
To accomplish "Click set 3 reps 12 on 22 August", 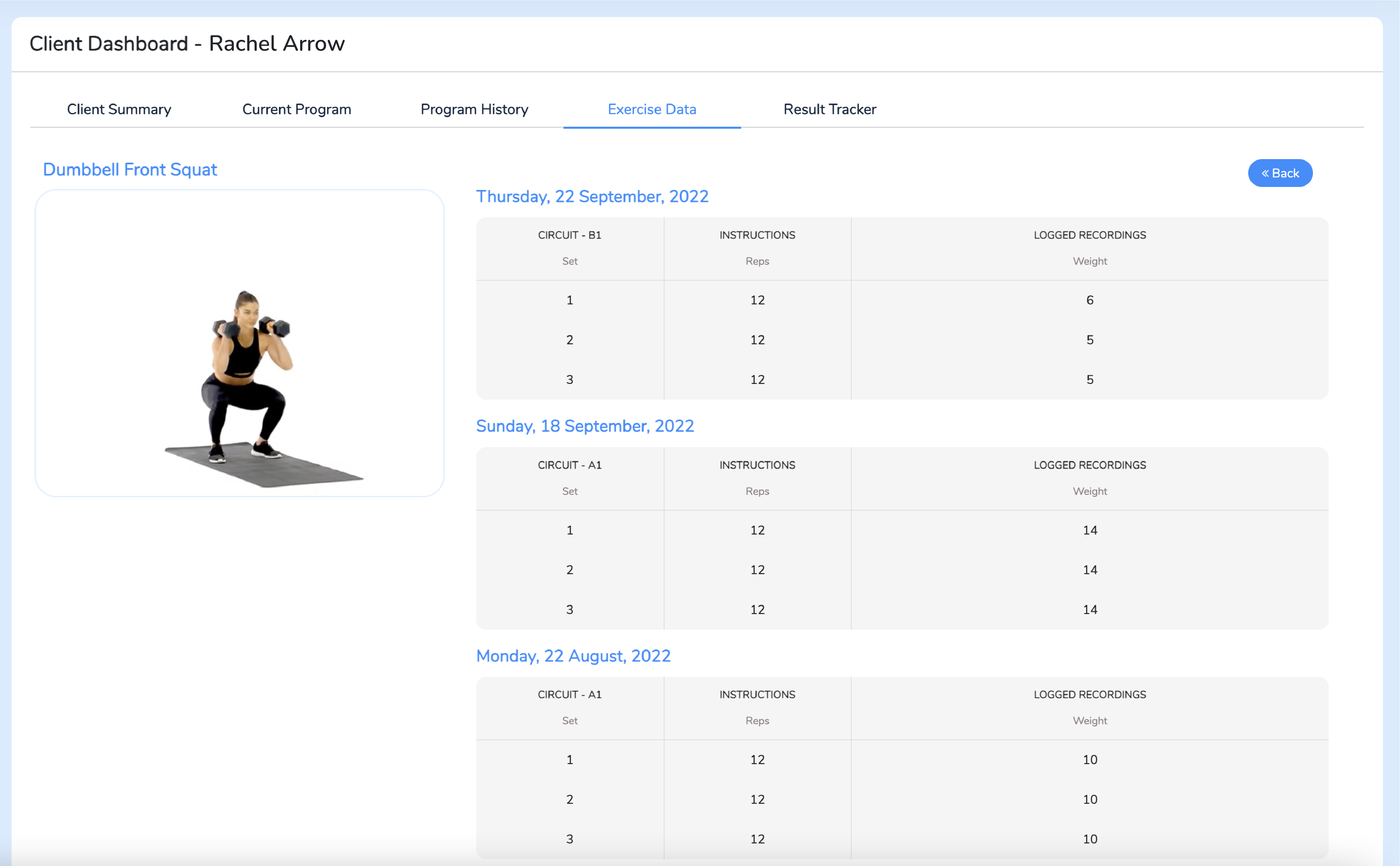I will [x=757, y=839].
